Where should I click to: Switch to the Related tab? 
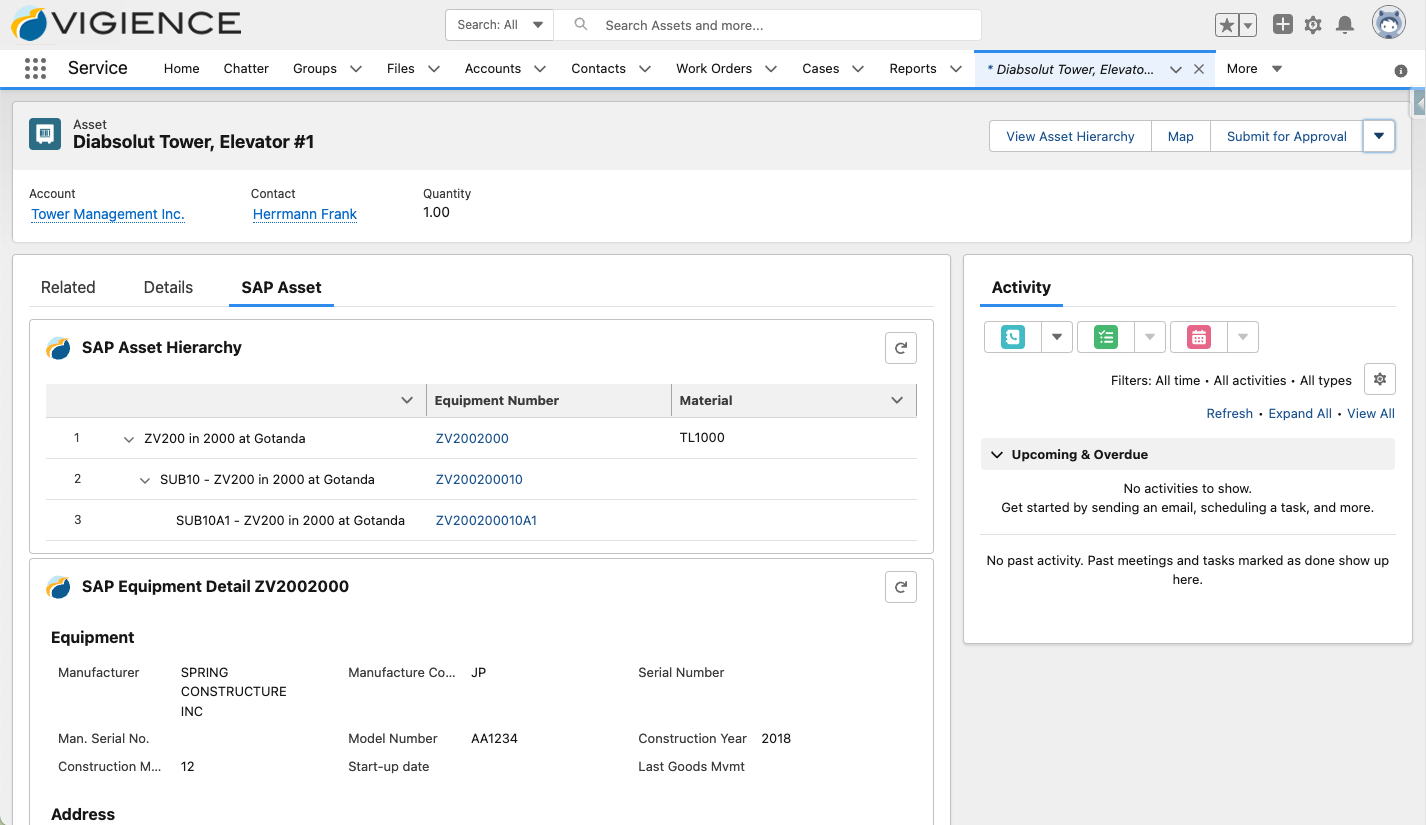(68, 287)
